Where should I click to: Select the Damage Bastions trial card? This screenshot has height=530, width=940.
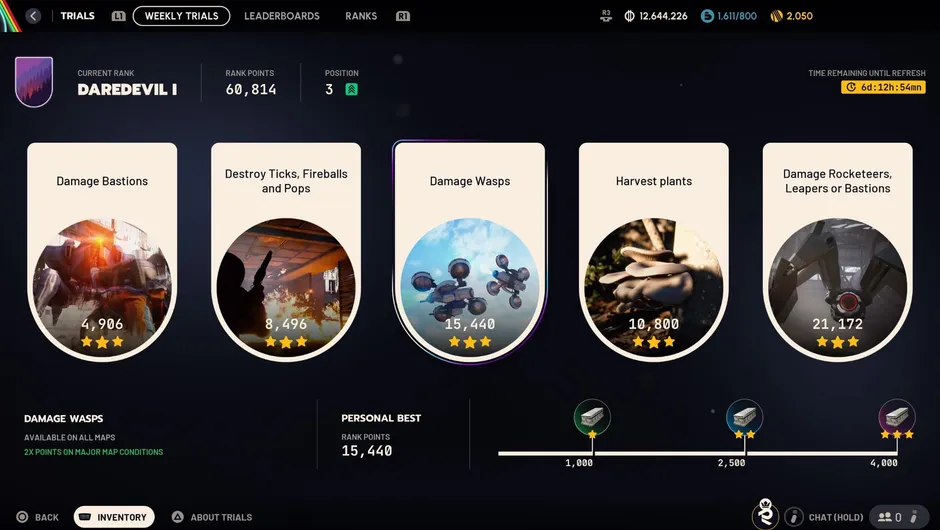[x=102, y=252]
